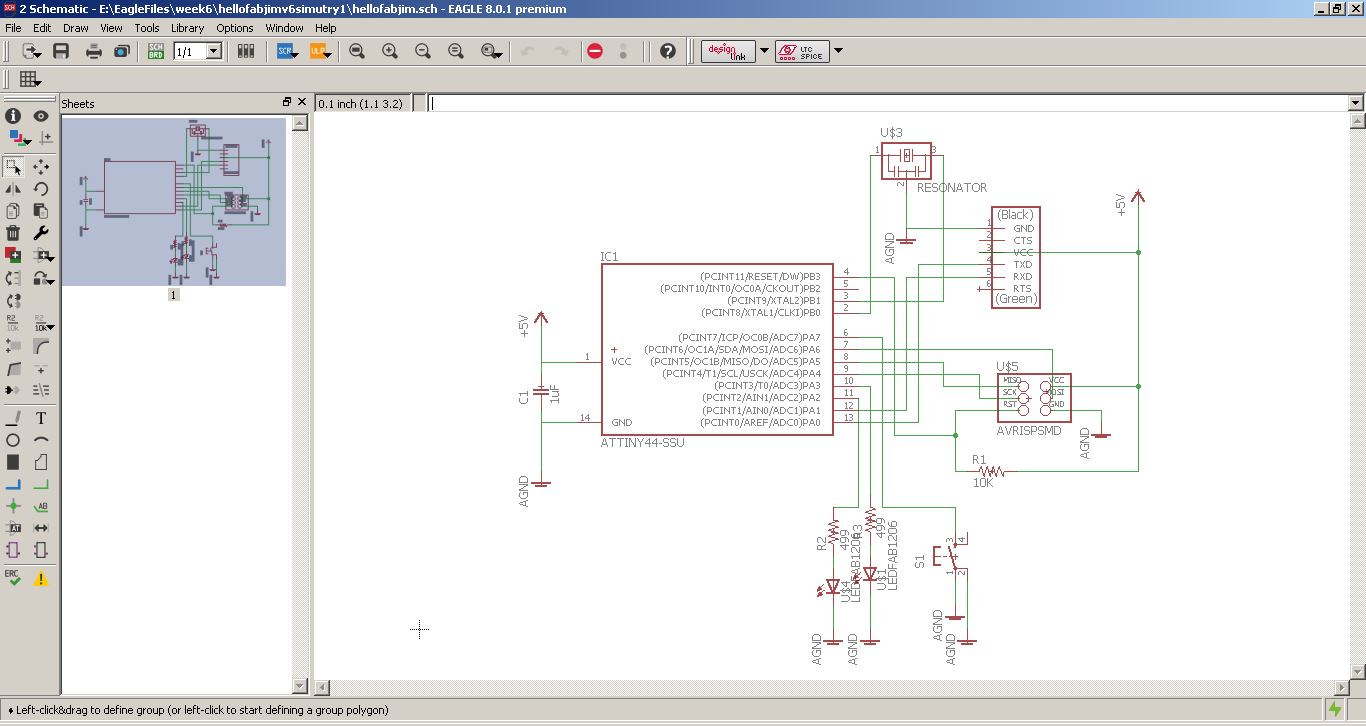This screenshot has width=1366, height=726.
Task: Select the Add part tool
Action: (13, 255)
